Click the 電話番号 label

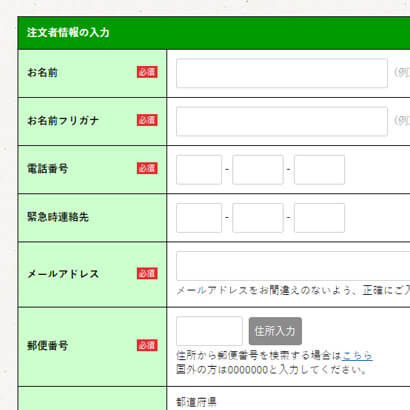coord(48,169)
